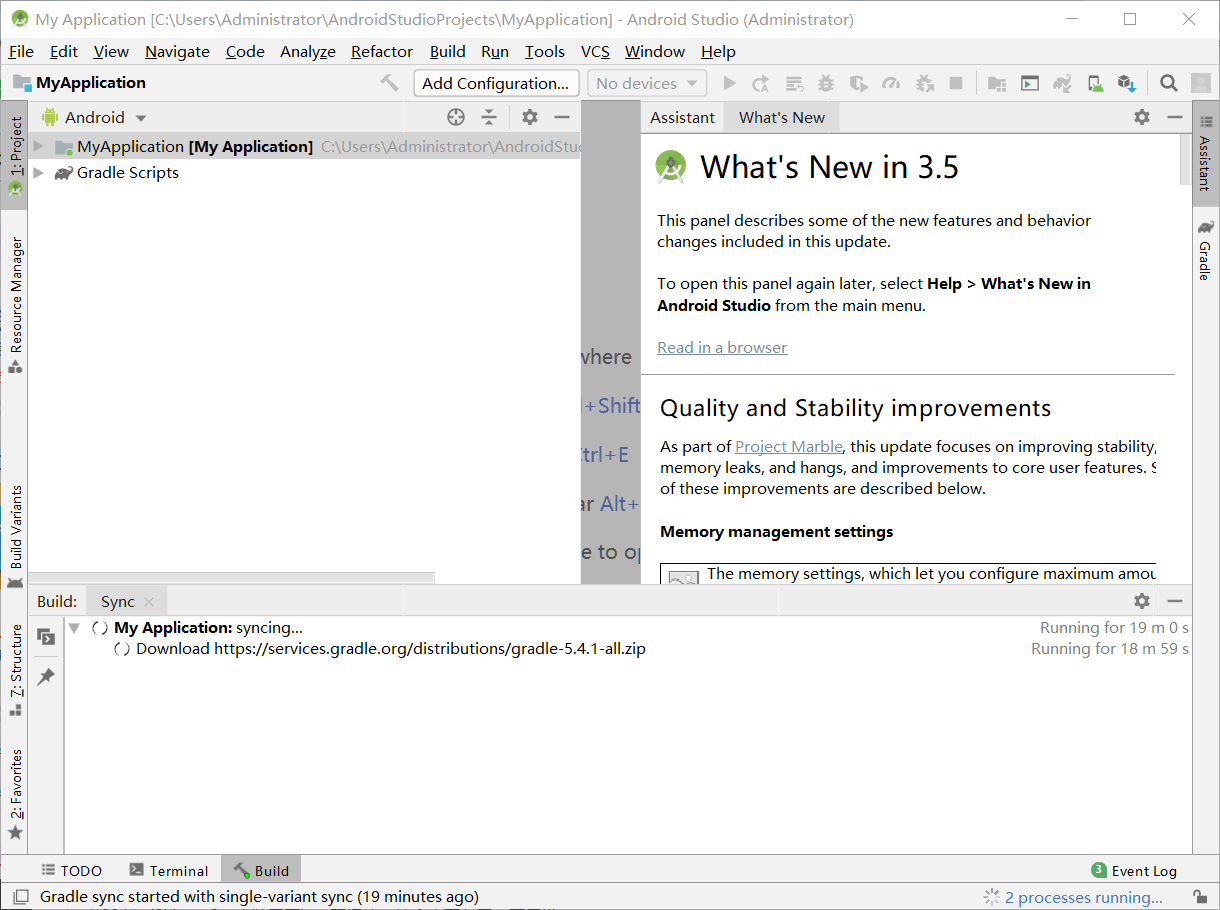Open the Navigate menu
The height and width of the screenshot is (910, 1220).
(177, 52)
